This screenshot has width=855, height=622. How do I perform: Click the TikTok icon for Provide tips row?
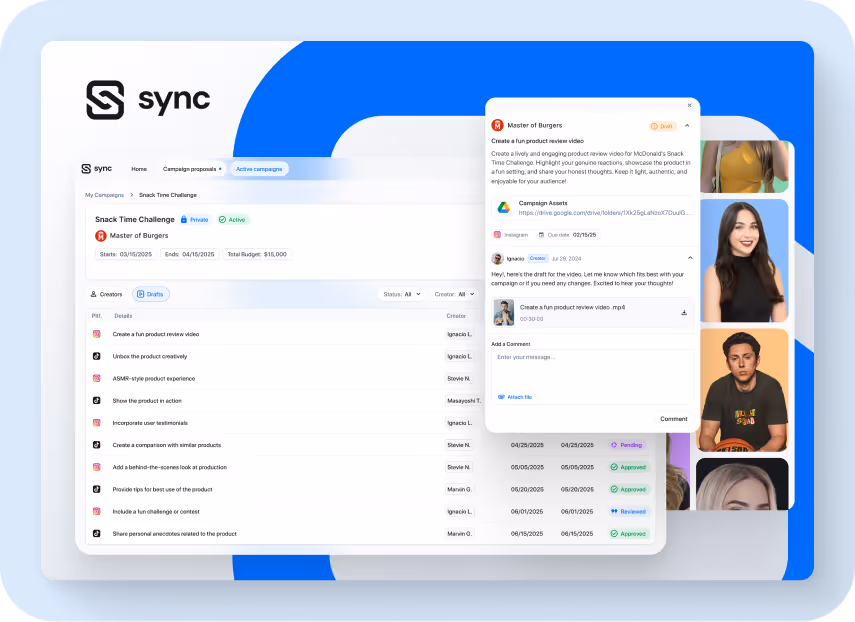pos(97,489)
